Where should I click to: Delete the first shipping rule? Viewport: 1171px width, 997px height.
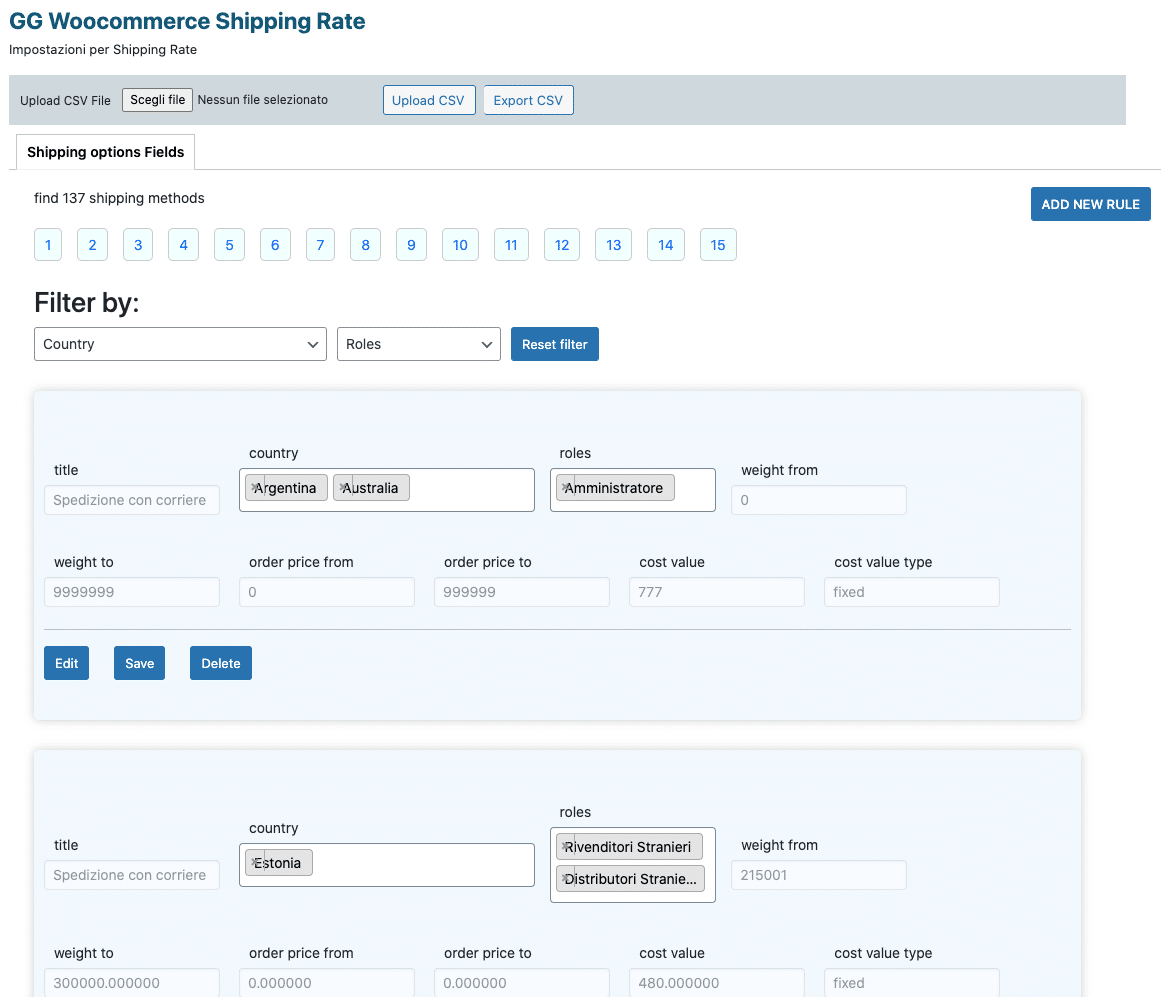pyautogui.click(x=220, y=663)
